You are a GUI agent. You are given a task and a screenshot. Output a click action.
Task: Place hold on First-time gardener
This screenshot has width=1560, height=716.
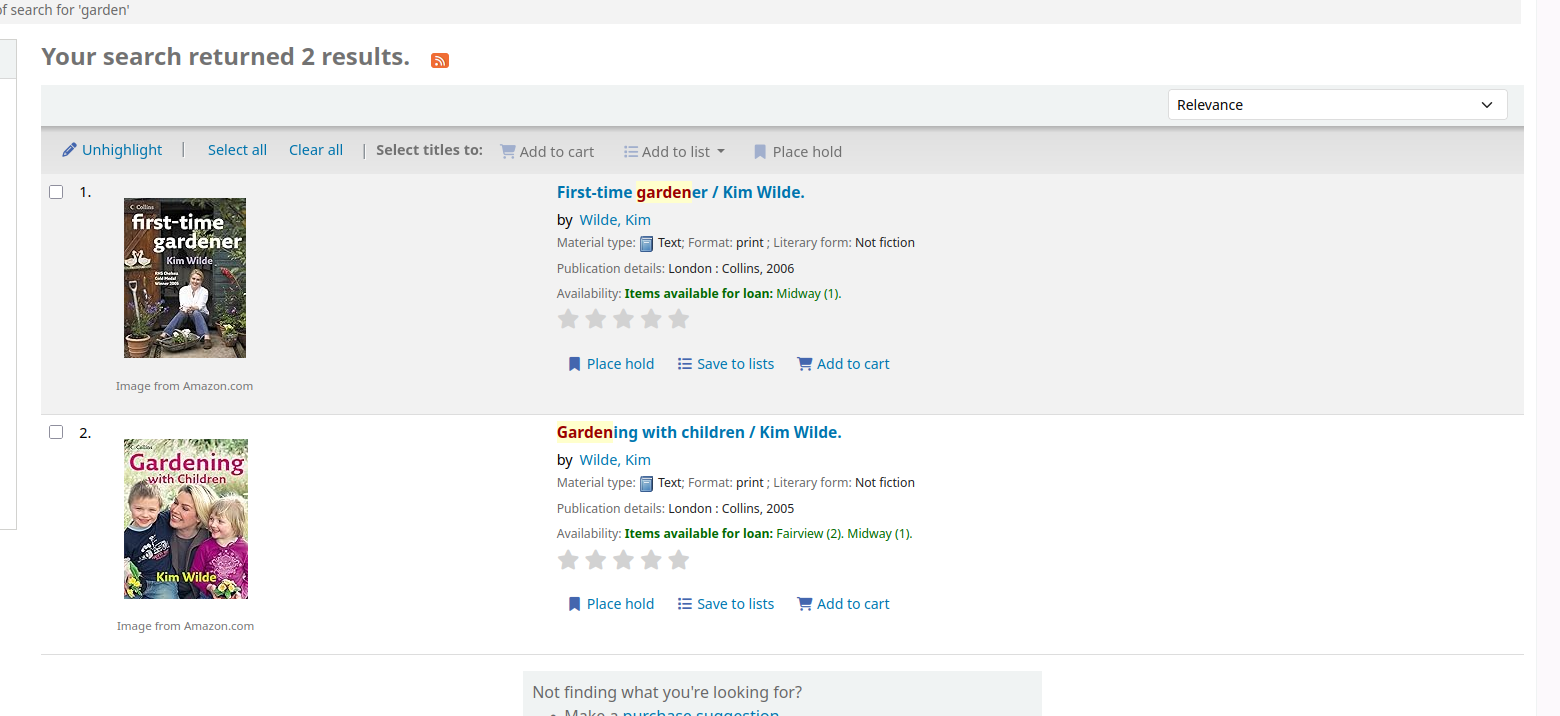610,364
